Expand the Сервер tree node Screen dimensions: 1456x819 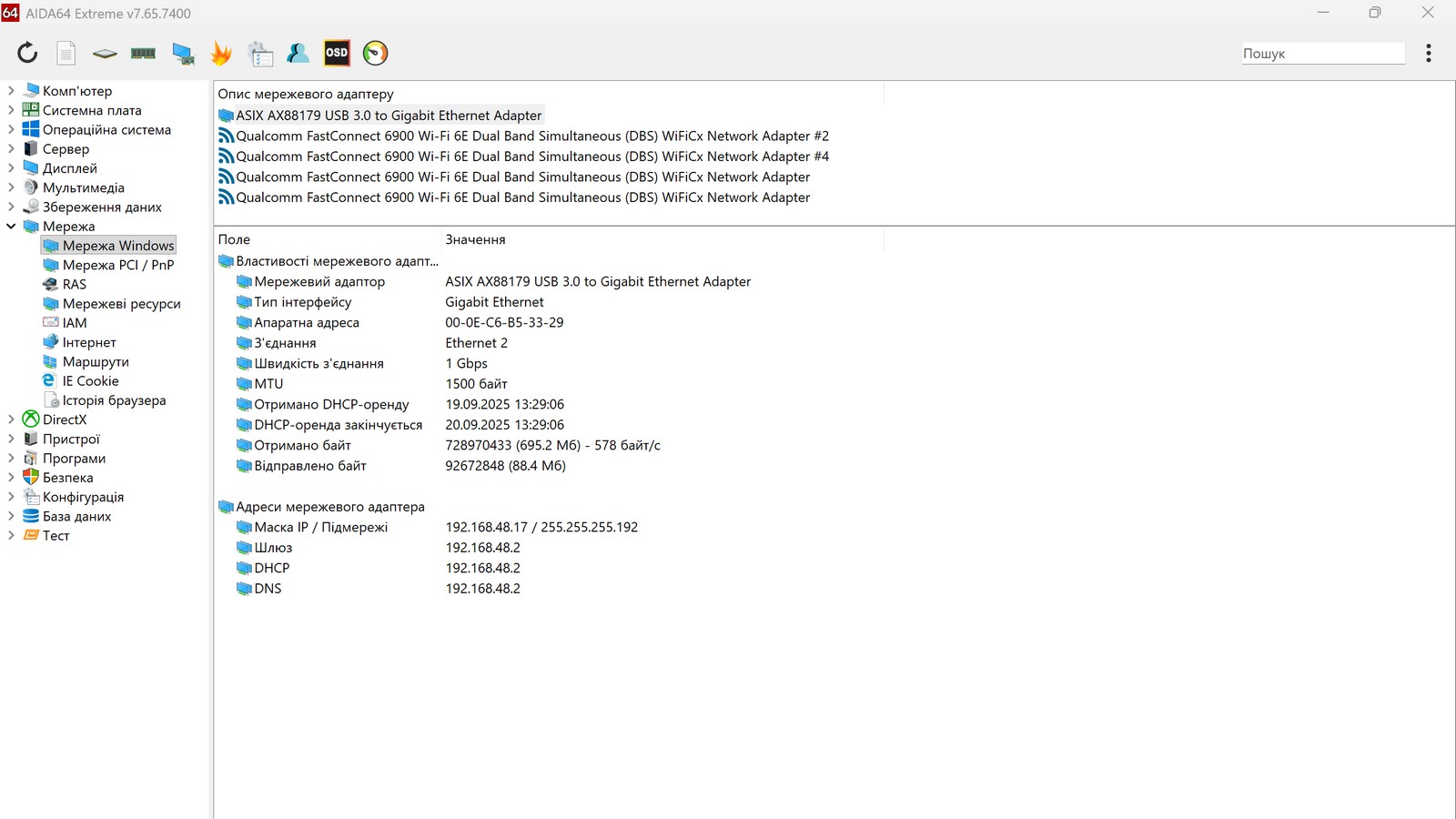[x=11, y=148]
